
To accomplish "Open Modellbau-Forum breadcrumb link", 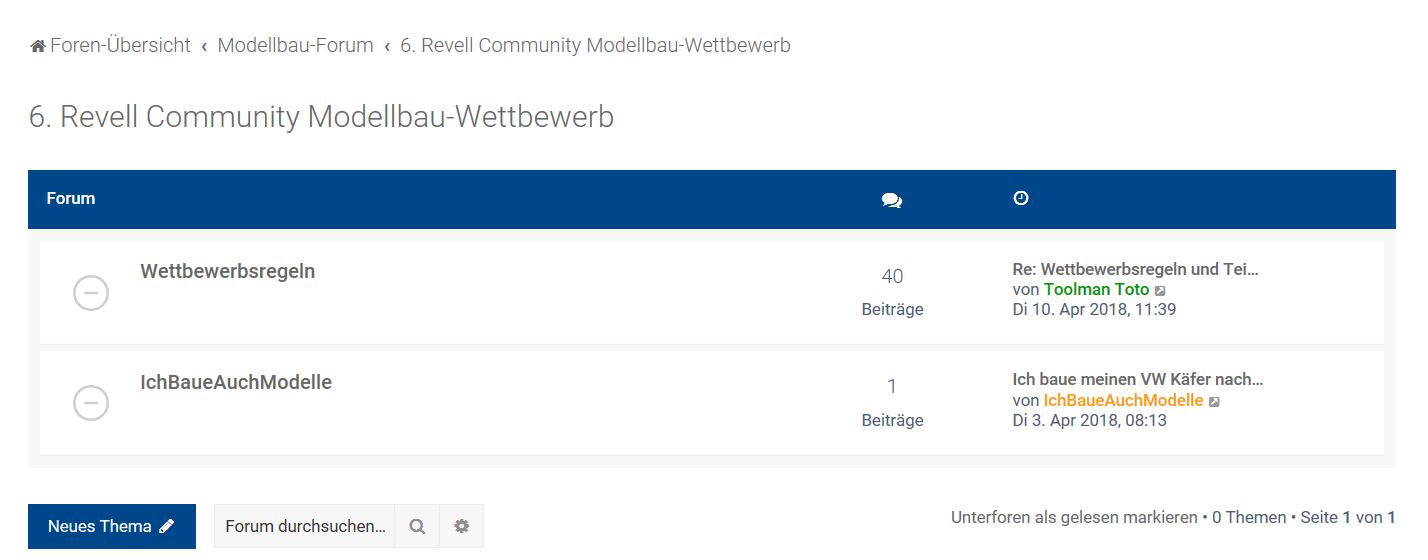I will 295,45.
